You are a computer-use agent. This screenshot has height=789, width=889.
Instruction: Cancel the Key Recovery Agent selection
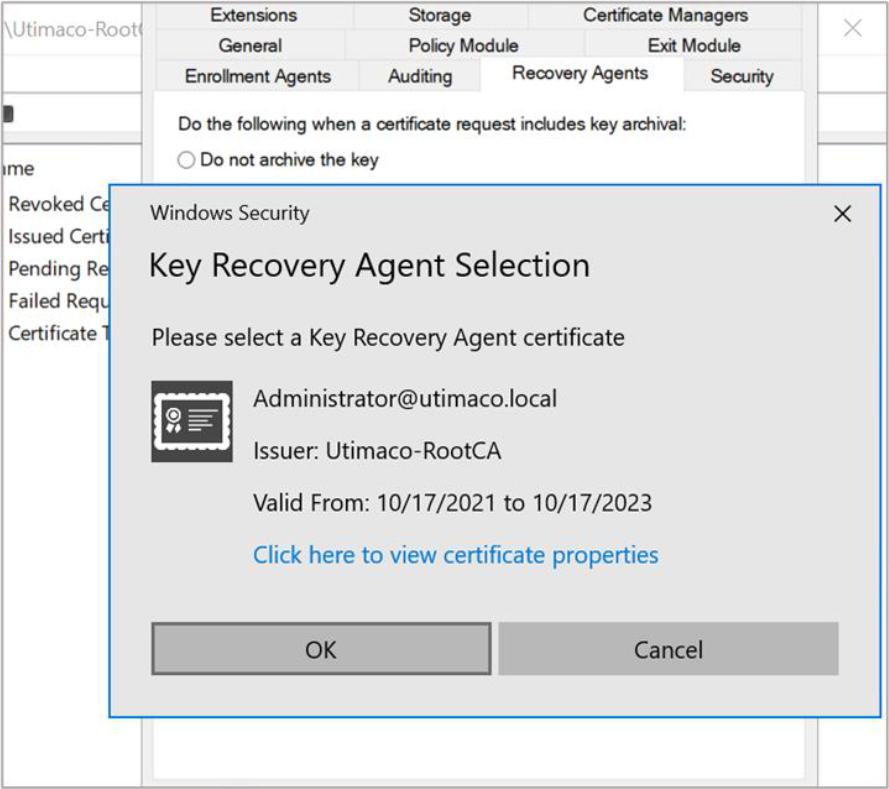pos(668,650)
